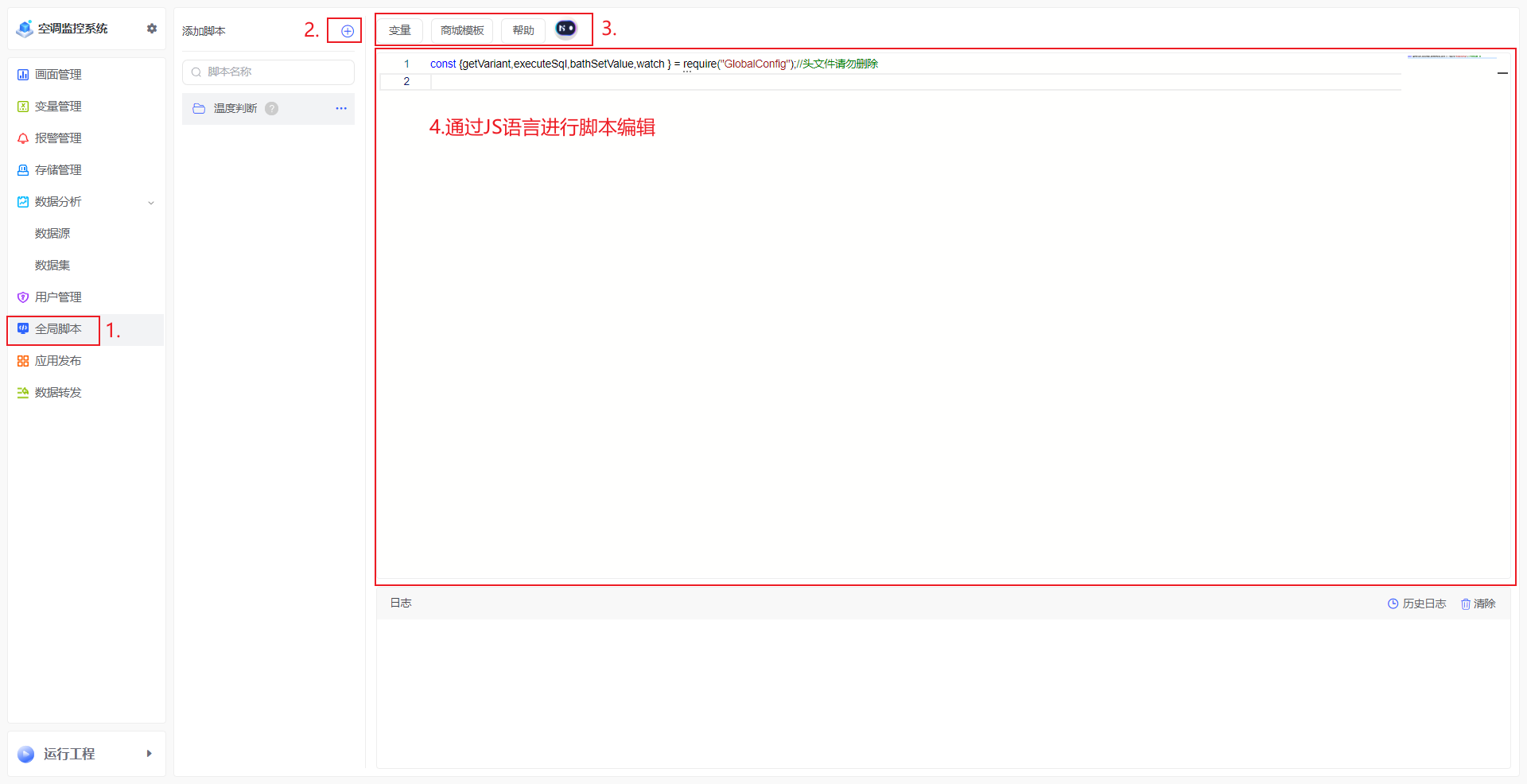Collapse the 数据分析 menu chevron

(151, 203)
